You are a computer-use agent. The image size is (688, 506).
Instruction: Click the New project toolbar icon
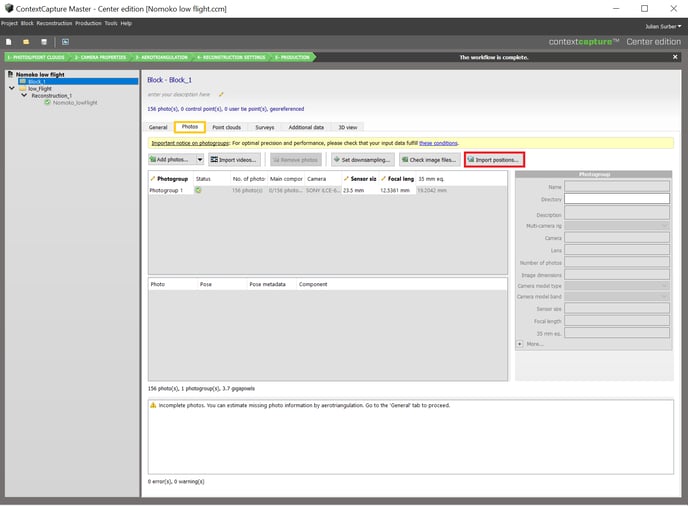(8, 42)
